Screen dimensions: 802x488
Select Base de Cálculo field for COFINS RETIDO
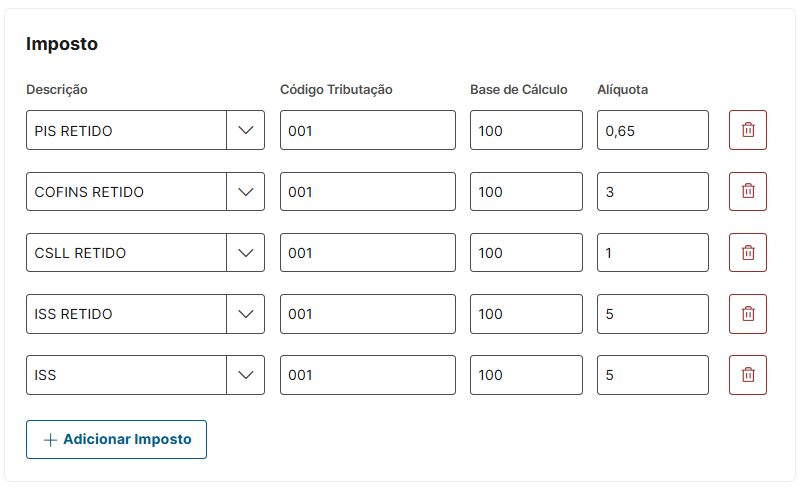point(526,191)
